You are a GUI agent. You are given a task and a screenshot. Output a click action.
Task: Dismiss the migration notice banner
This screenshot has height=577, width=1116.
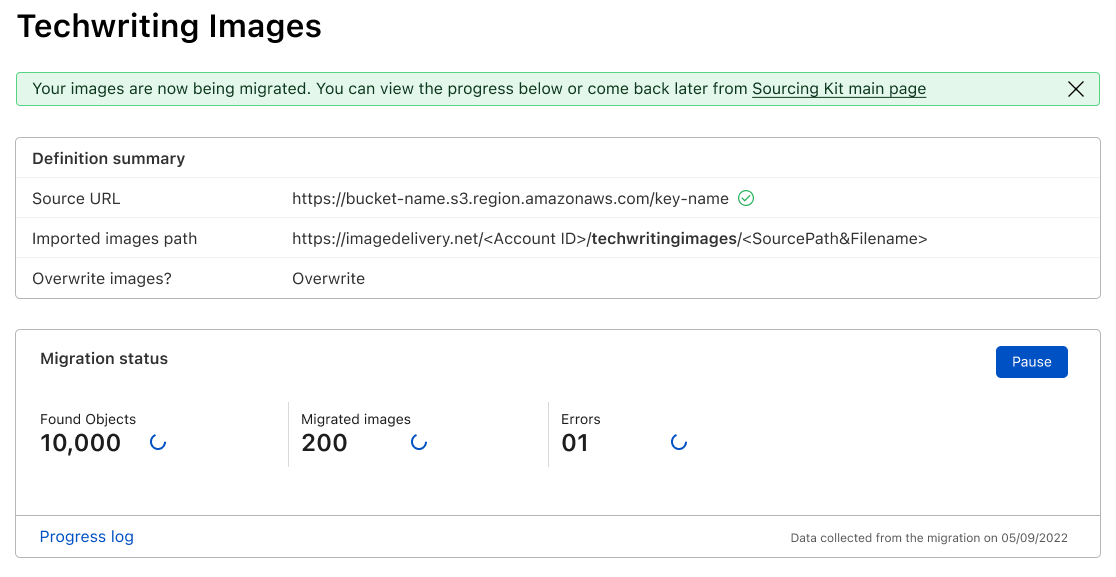(1075, 89)
